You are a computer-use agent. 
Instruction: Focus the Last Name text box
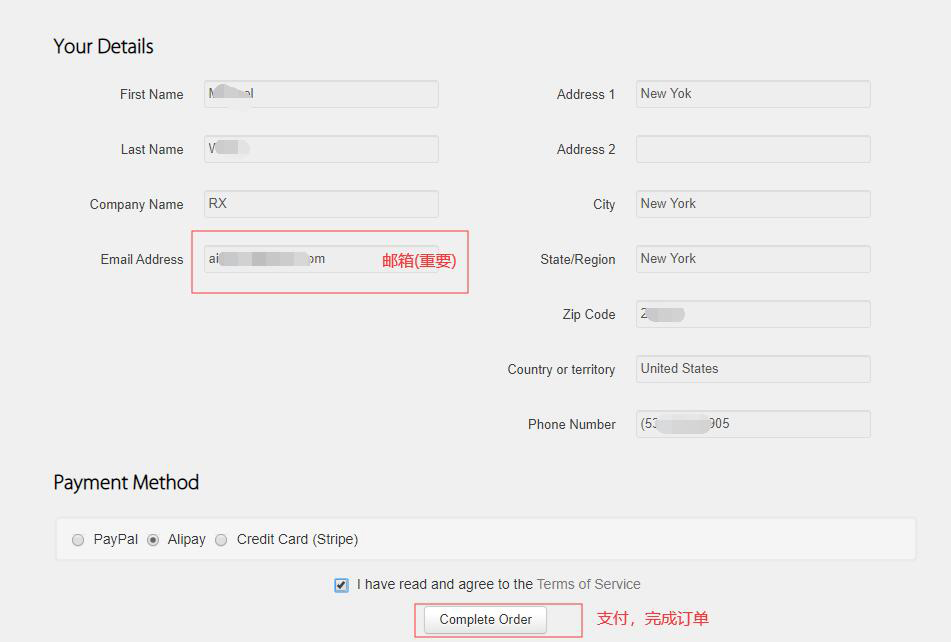(x=321, y=149)
